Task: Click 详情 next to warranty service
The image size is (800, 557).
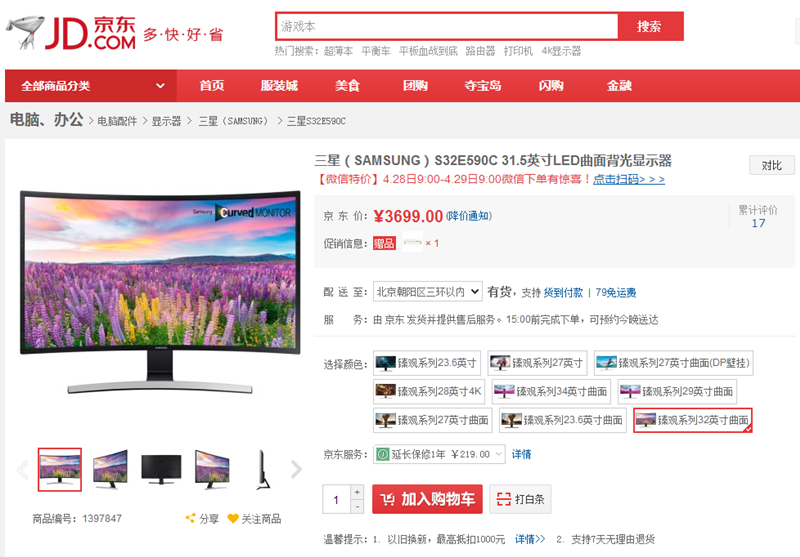Action: 521,454
